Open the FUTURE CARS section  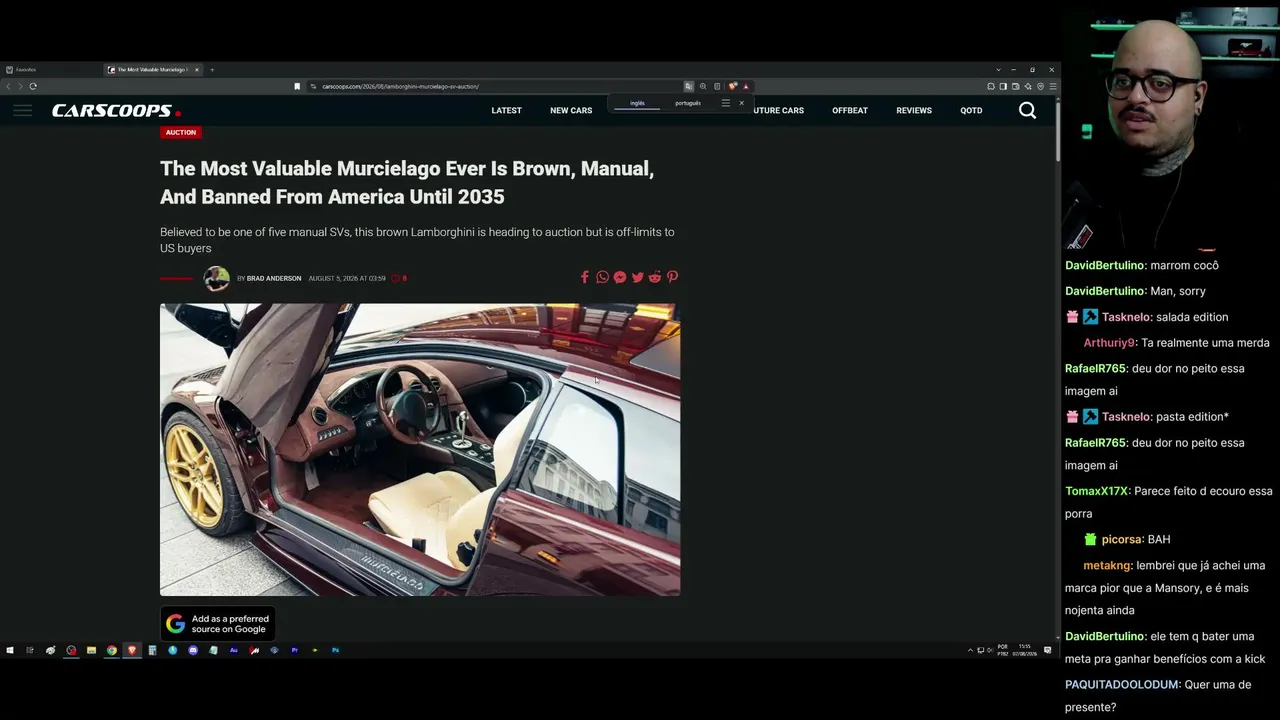777,110
